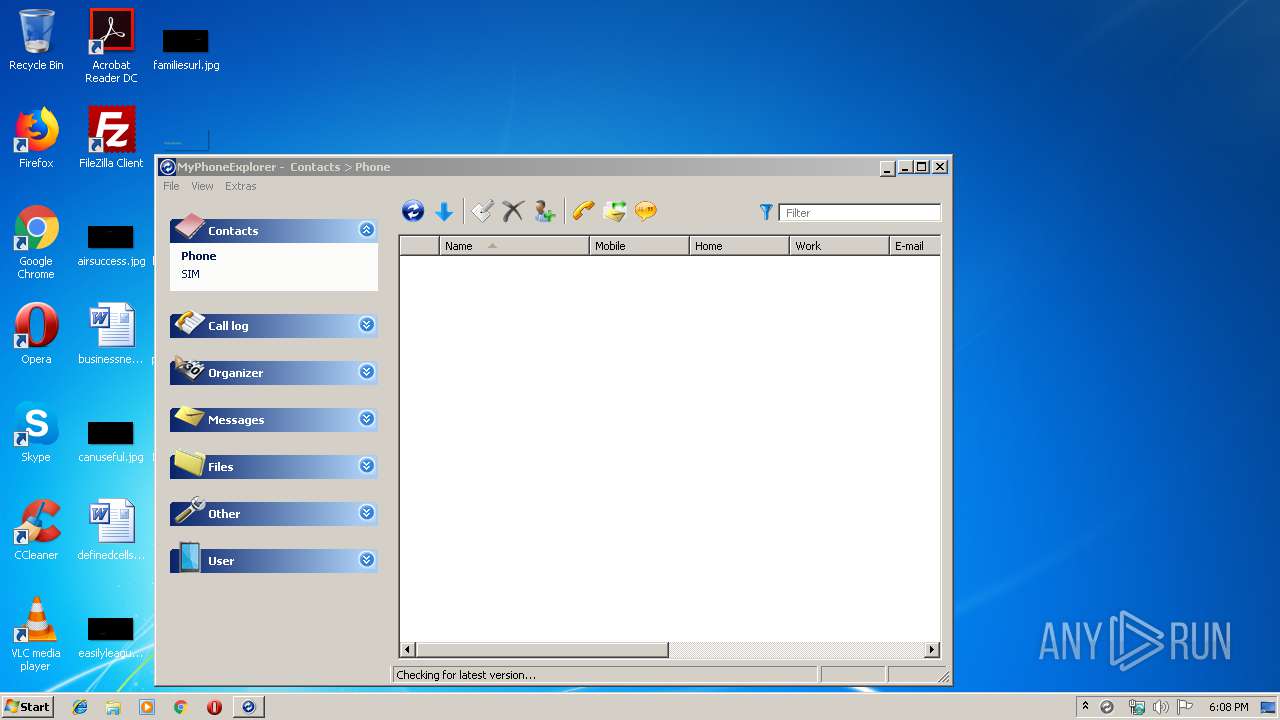Screen dimensions: 1280x720
Task: Expand the Files section chevron
Action: [x=366, y=466]
